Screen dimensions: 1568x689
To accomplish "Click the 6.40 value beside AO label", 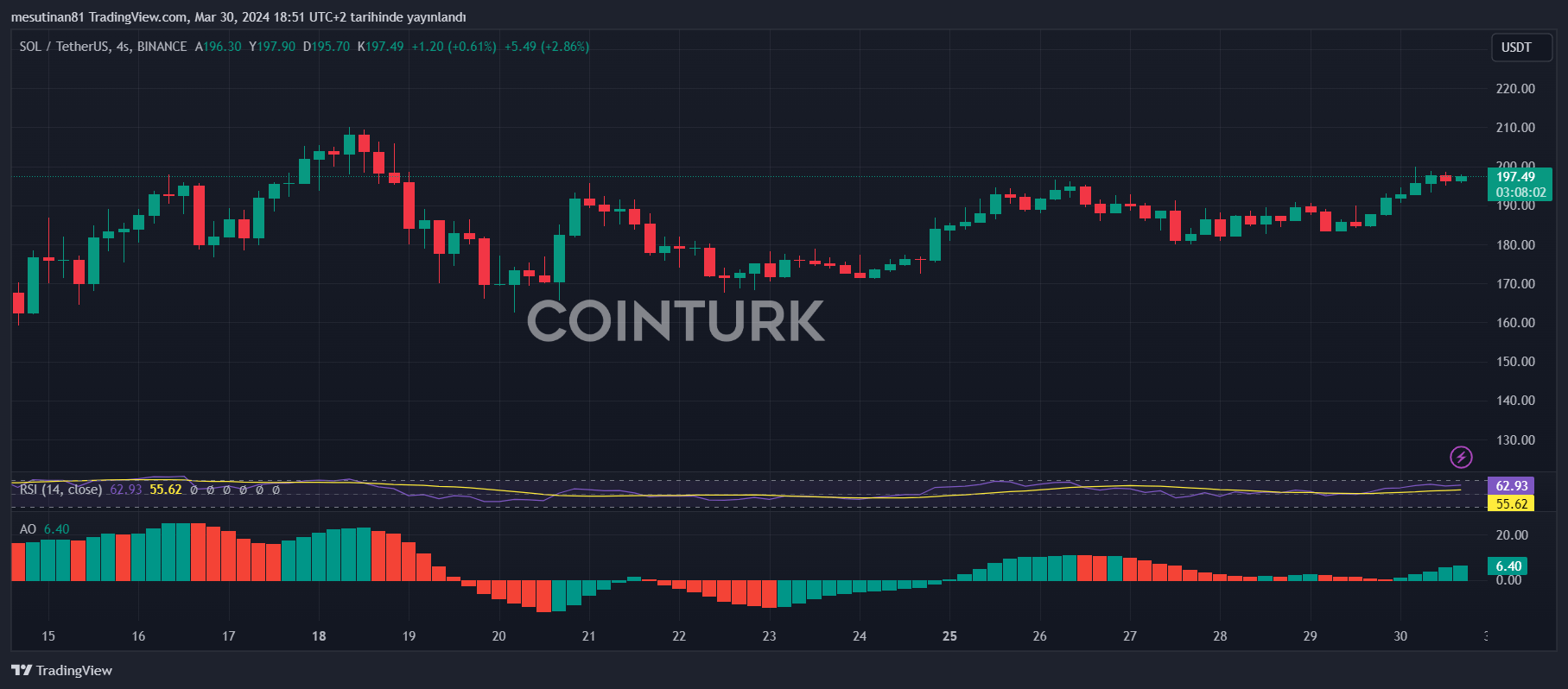I will point(56,529).
